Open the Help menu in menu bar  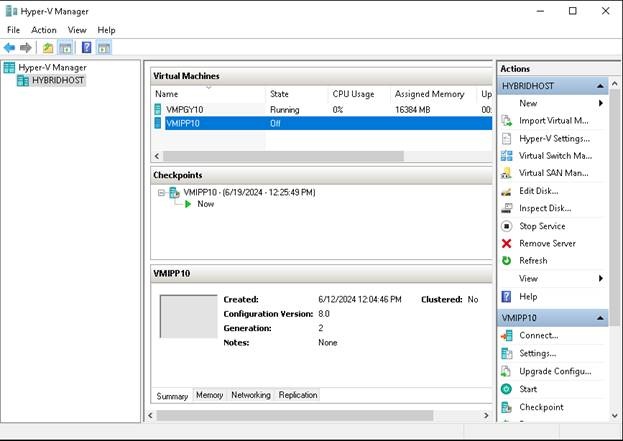coord(106,30)
